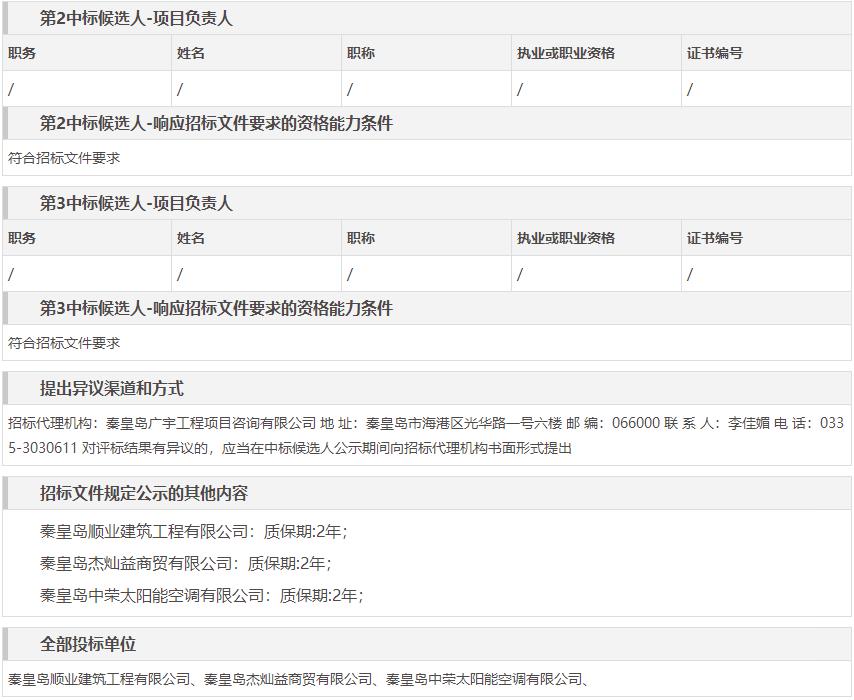The height and width of the screenshot is (700, 854).
Task: Click 符合招标文件要求 text under 第3中标候选人
Action: (64, 343)
